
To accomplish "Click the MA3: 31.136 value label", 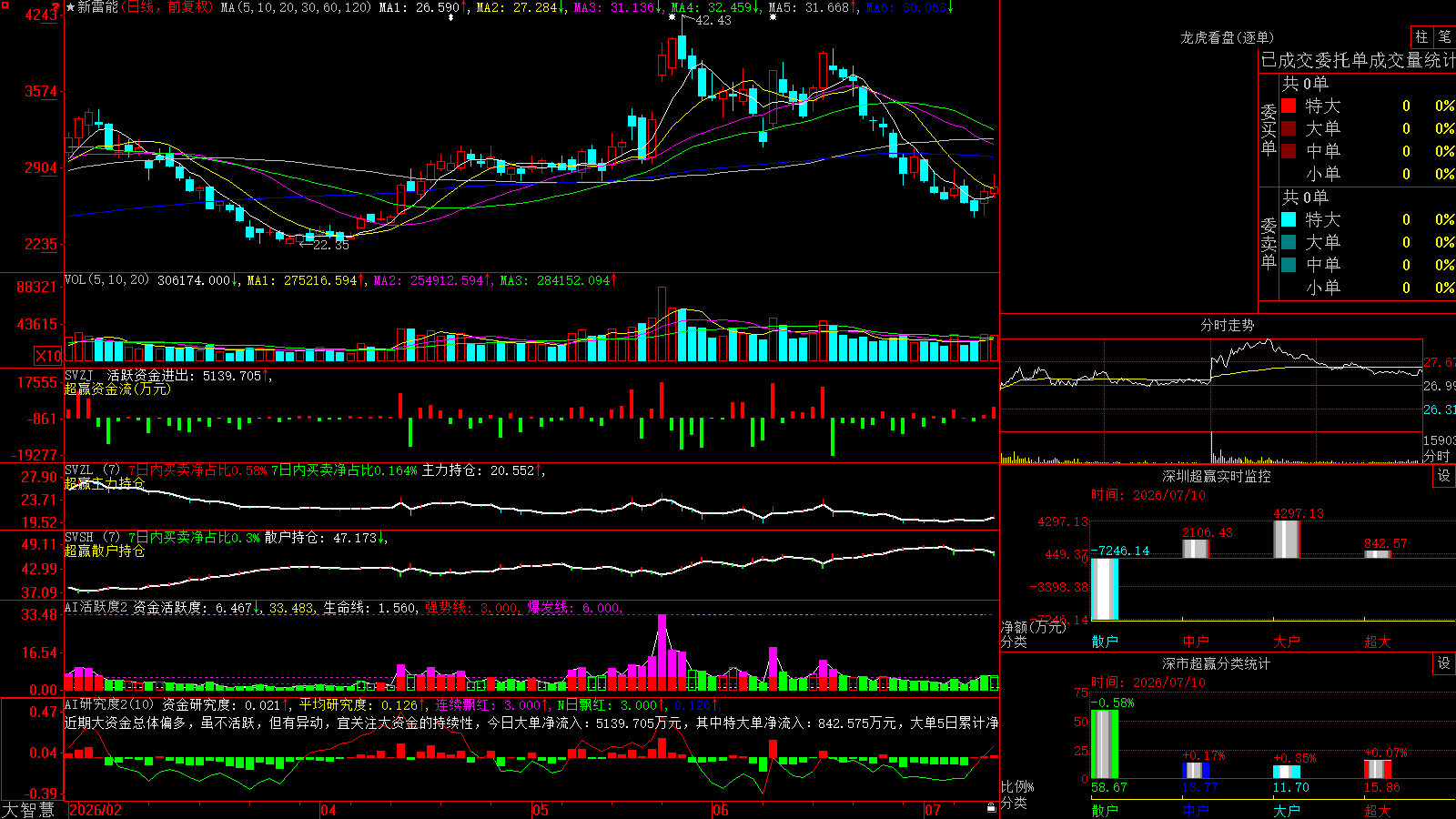I will (618, 7).
